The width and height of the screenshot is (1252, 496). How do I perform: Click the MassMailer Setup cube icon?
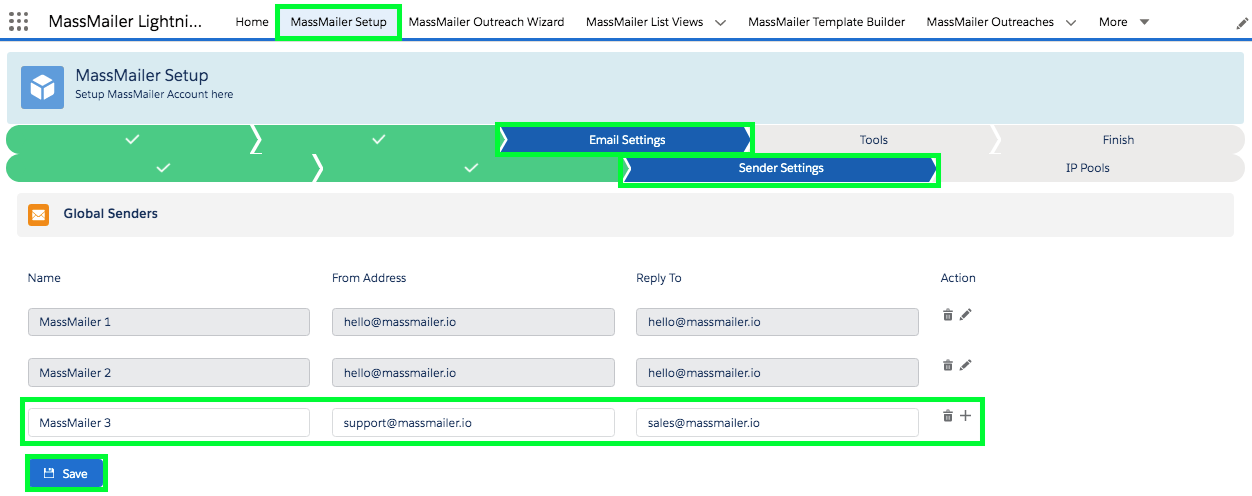(42, 87)
